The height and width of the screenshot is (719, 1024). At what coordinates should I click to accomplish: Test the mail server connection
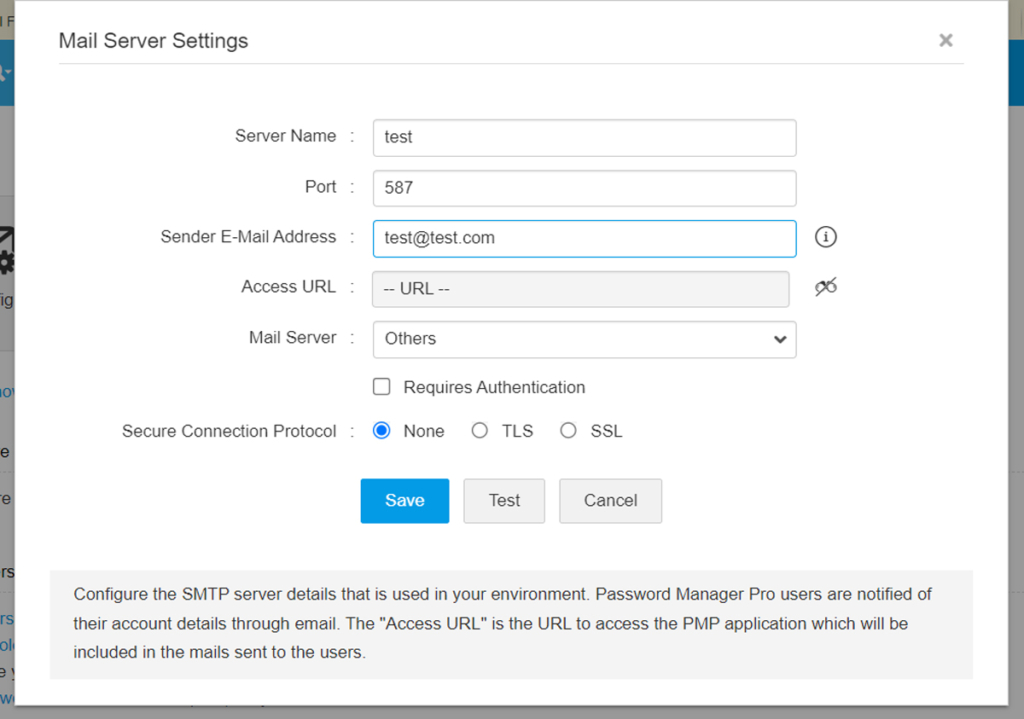coord(504,500)
